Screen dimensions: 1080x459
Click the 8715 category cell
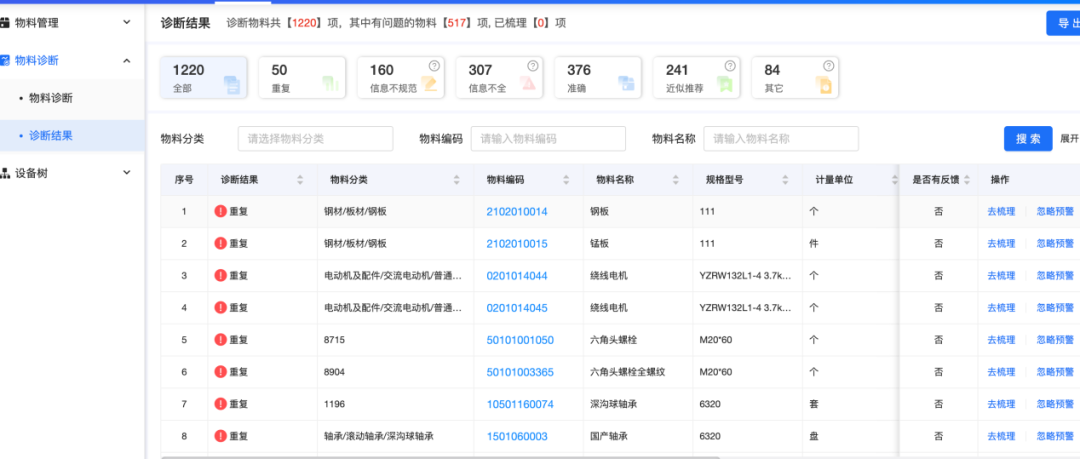tap(334, 340)
